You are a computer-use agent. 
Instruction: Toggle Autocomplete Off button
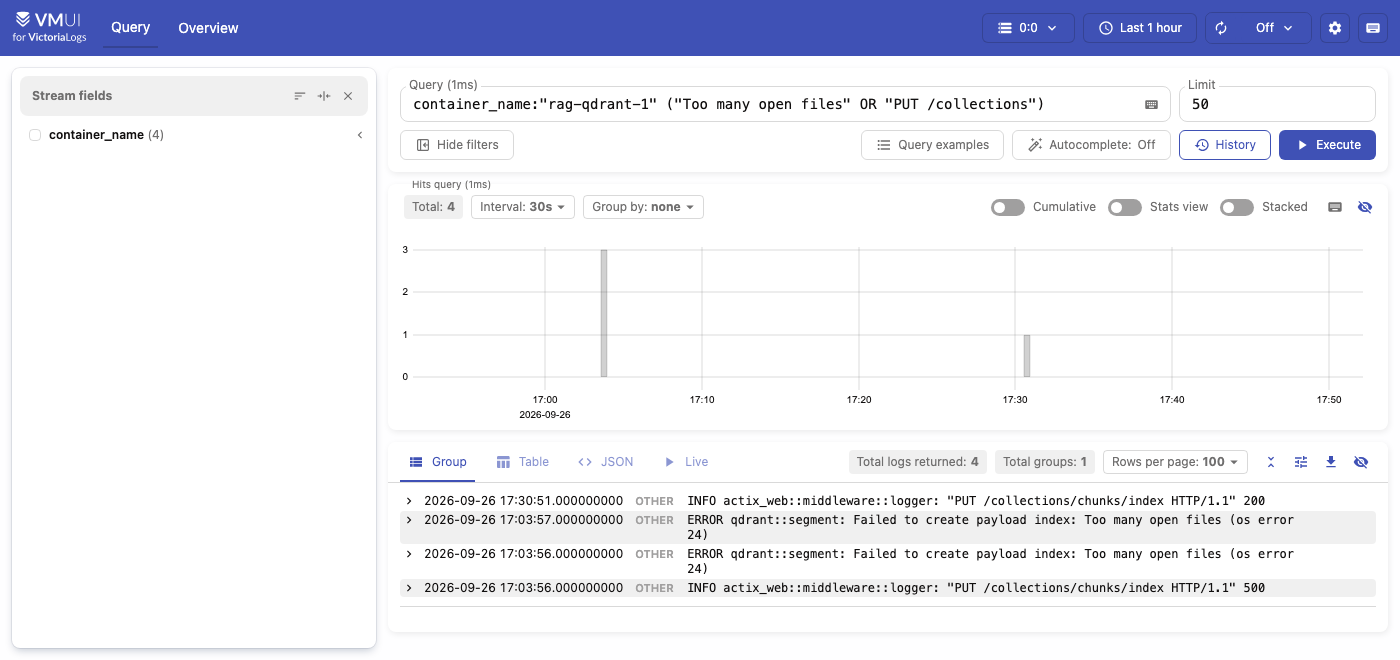1091,145
